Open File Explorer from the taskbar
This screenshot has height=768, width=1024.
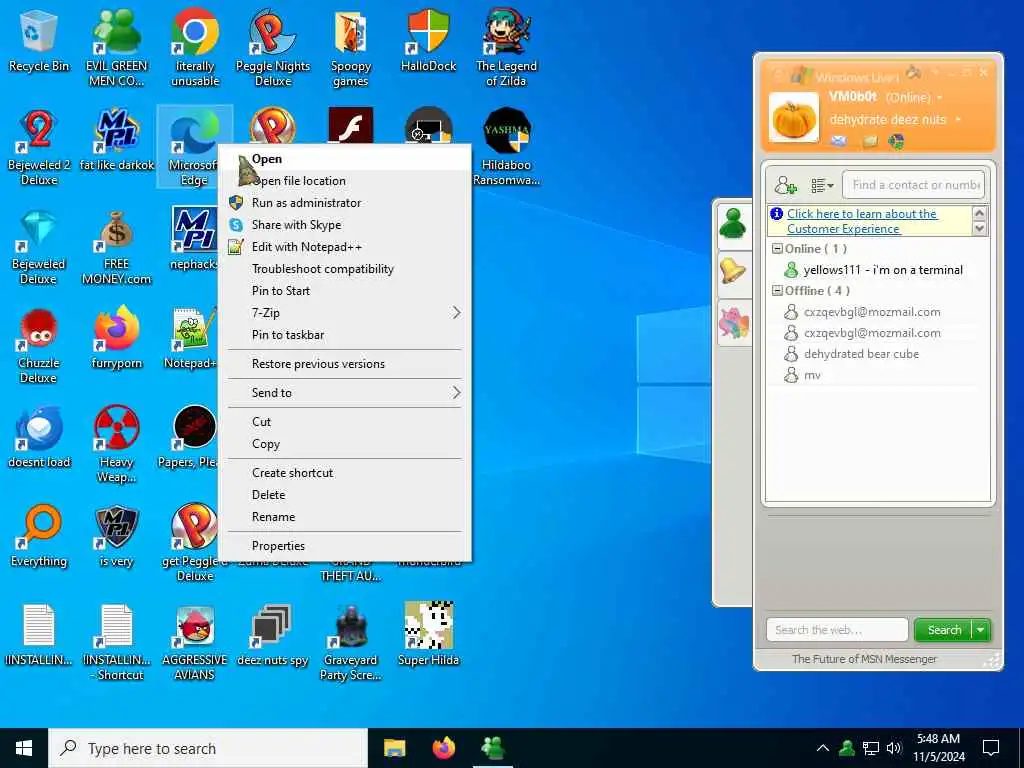pyautogui.click(x=394, y=748)
